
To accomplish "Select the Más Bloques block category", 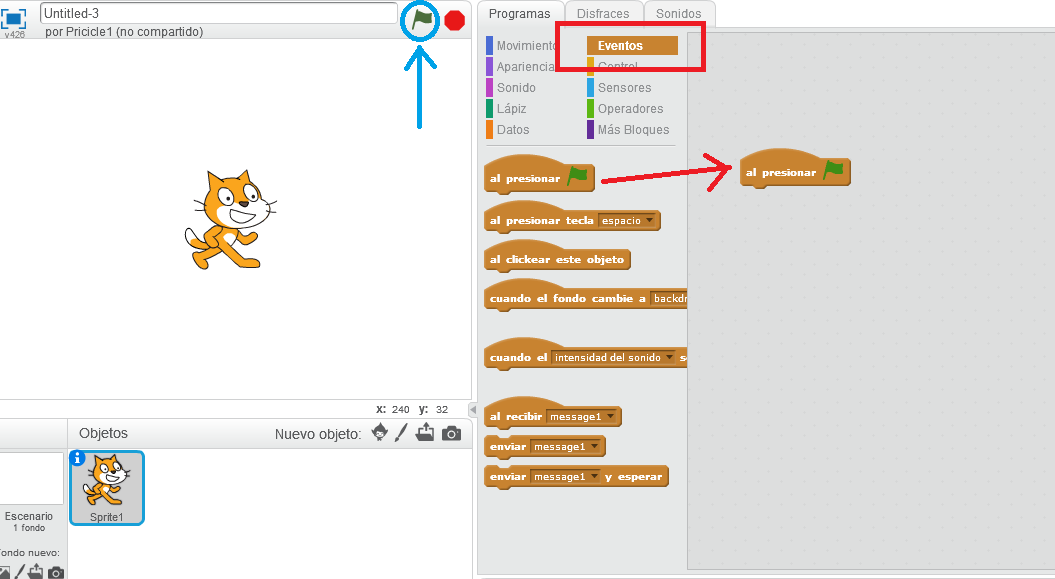I will pyautogui.click(x=628, y=129).
